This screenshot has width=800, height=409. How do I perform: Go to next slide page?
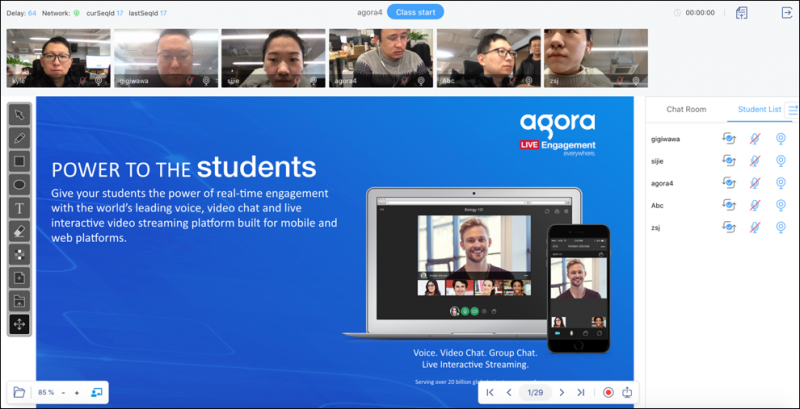[x=561, y=393]
